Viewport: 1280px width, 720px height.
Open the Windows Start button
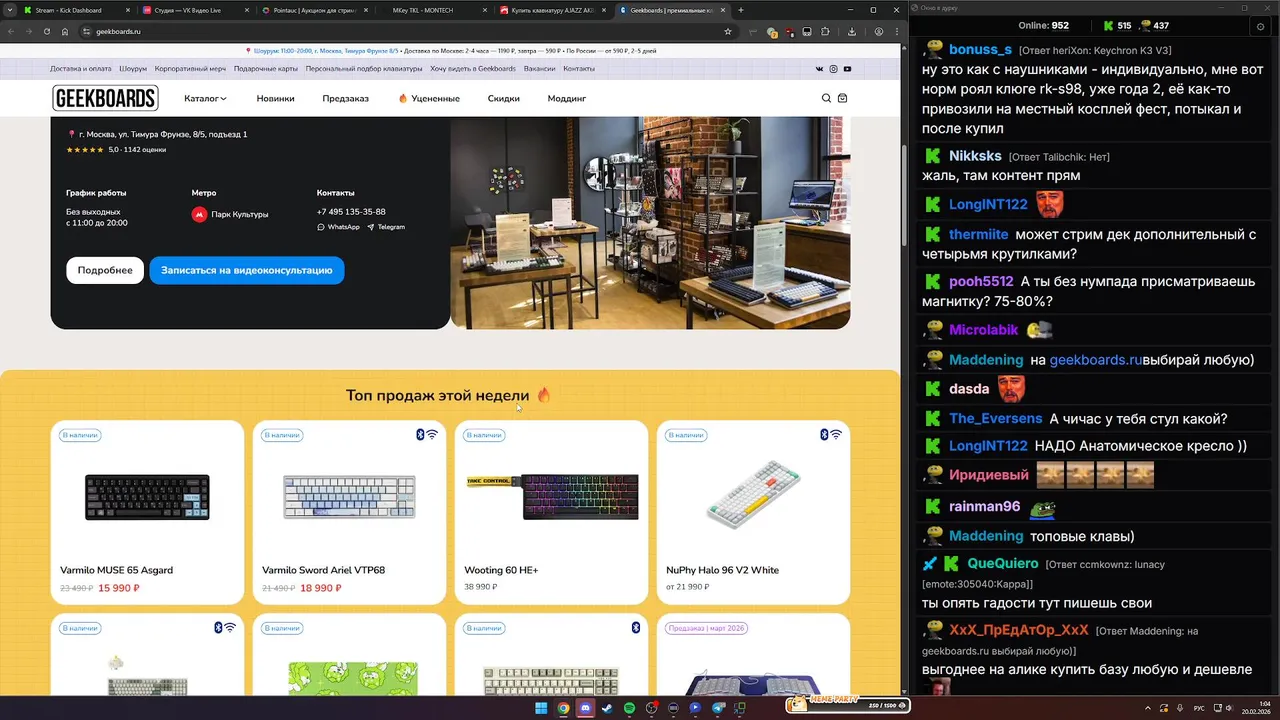[x=541, y=708]
